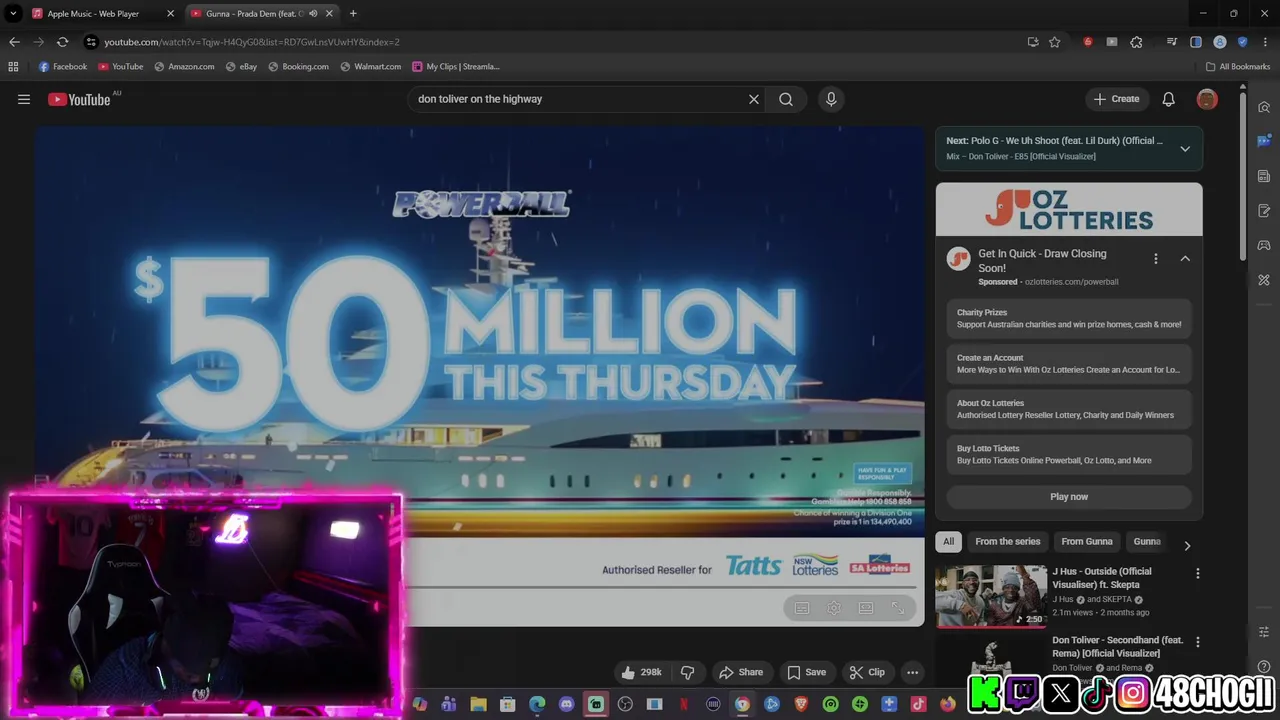Reload the YouTube page
This screenshot has width=1280, height=720.
pos(62,42)
